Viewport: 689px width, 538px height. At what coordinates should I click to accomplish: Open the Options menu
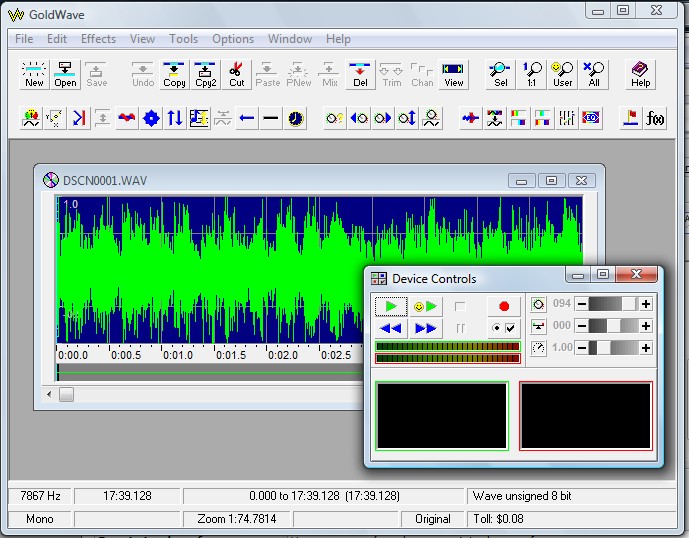click(233, 39)
